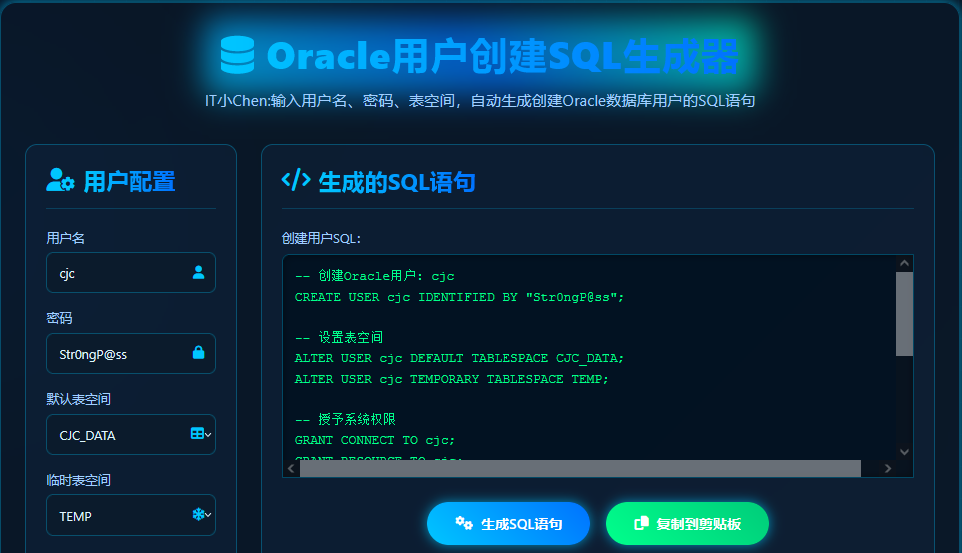Viewport: 962px width, 553px height.
Task: Click the SQL box scroll-up arrow
Action: point(904,263)
